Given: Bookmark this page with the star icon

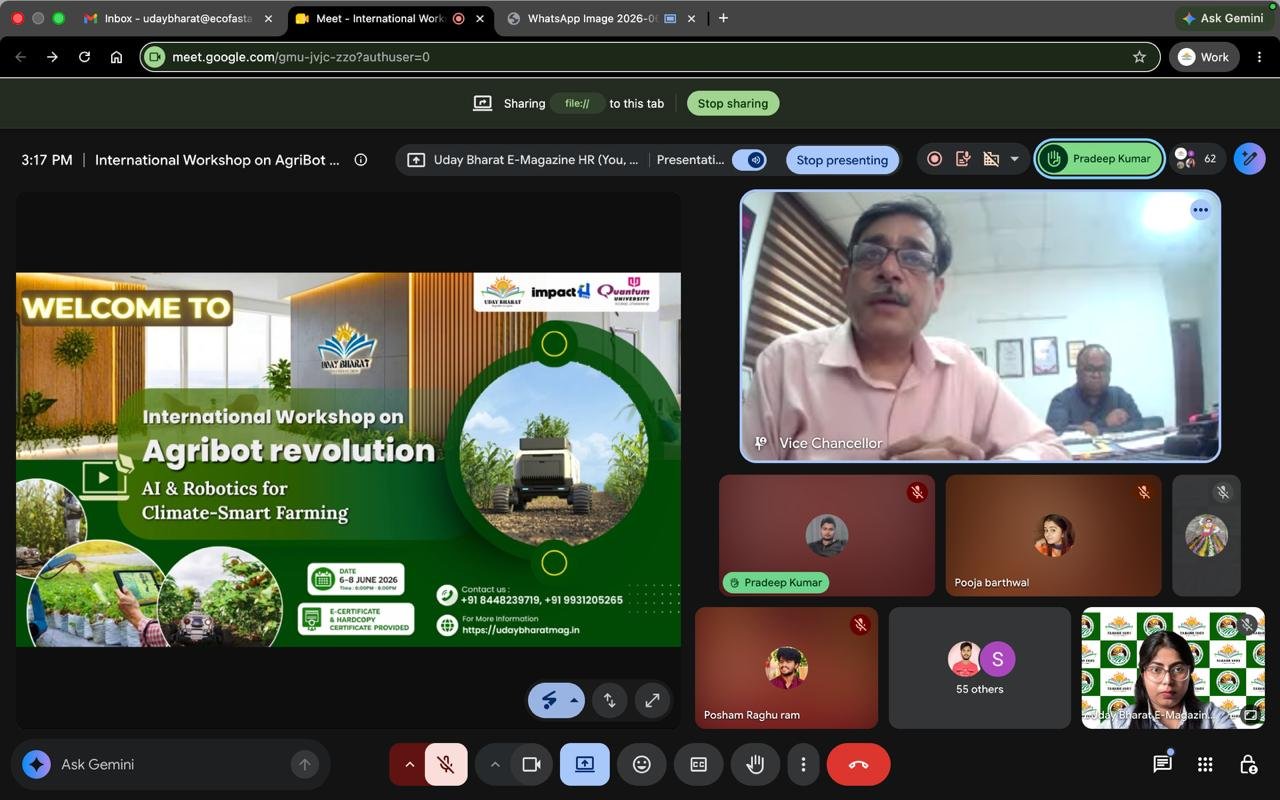Looking at the screenshot, I should click(1139, 57).
